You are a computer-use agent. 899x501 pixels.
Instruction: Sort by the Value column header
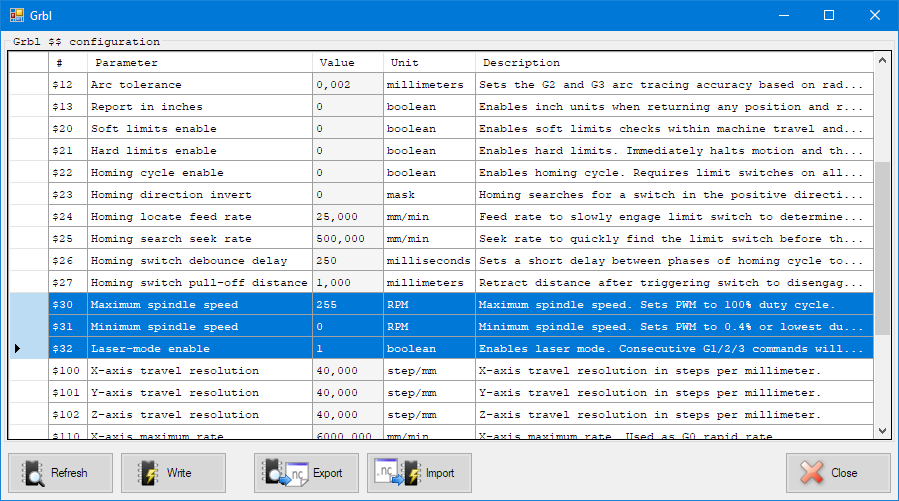coord(347,63)
